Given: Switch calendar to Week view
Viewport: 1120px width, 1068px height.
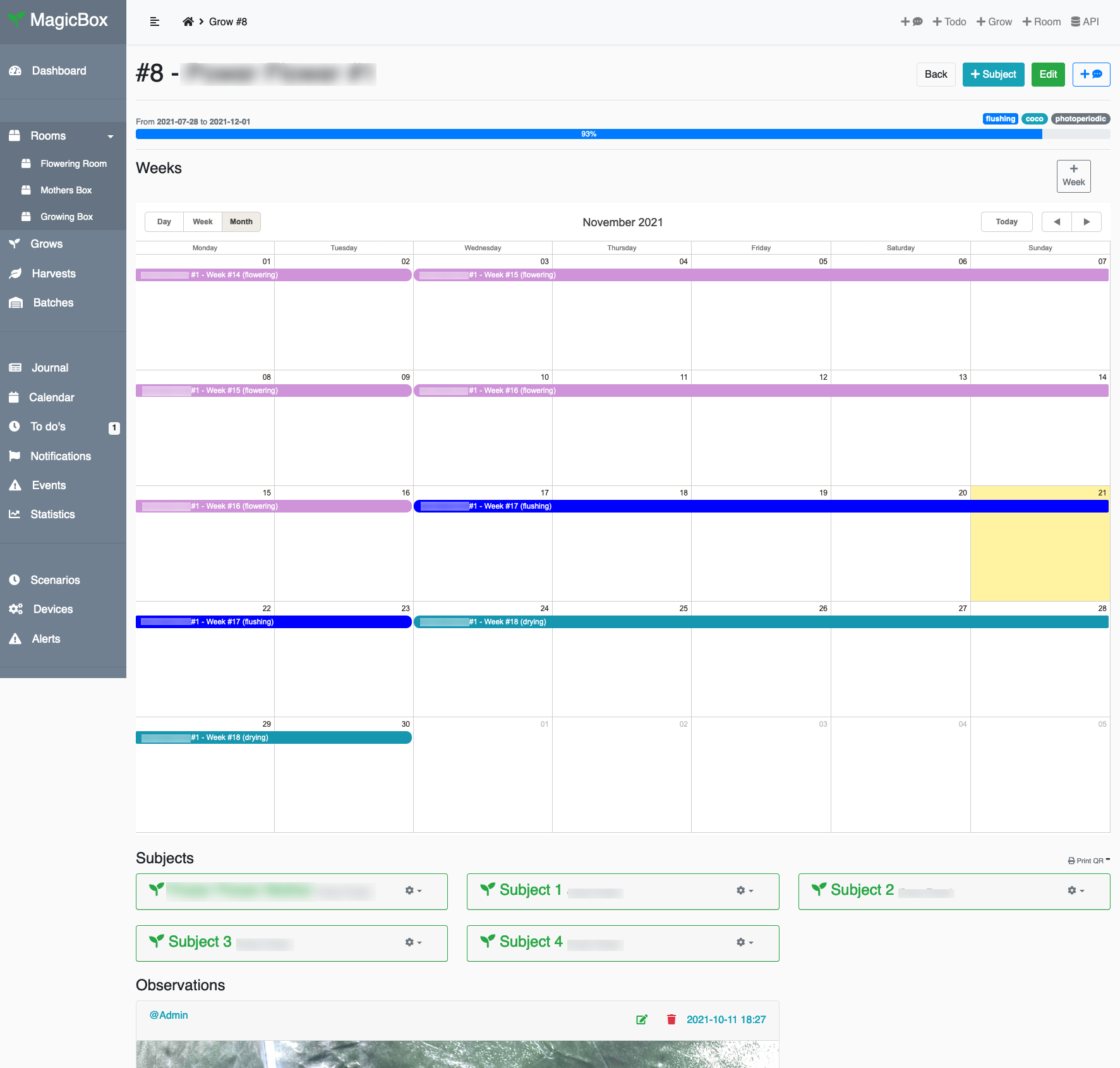Looking at the screenshot, I should 203,222.
